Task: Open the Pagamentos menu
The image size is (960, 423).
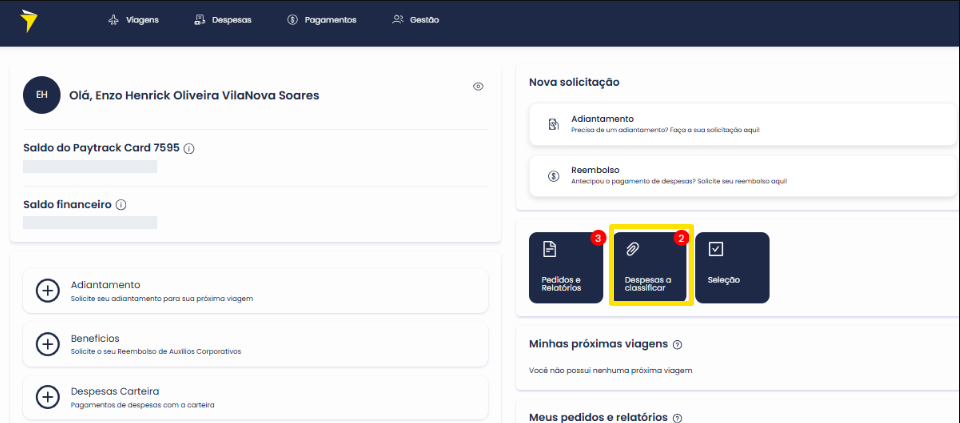Action: tap(321, 20)
